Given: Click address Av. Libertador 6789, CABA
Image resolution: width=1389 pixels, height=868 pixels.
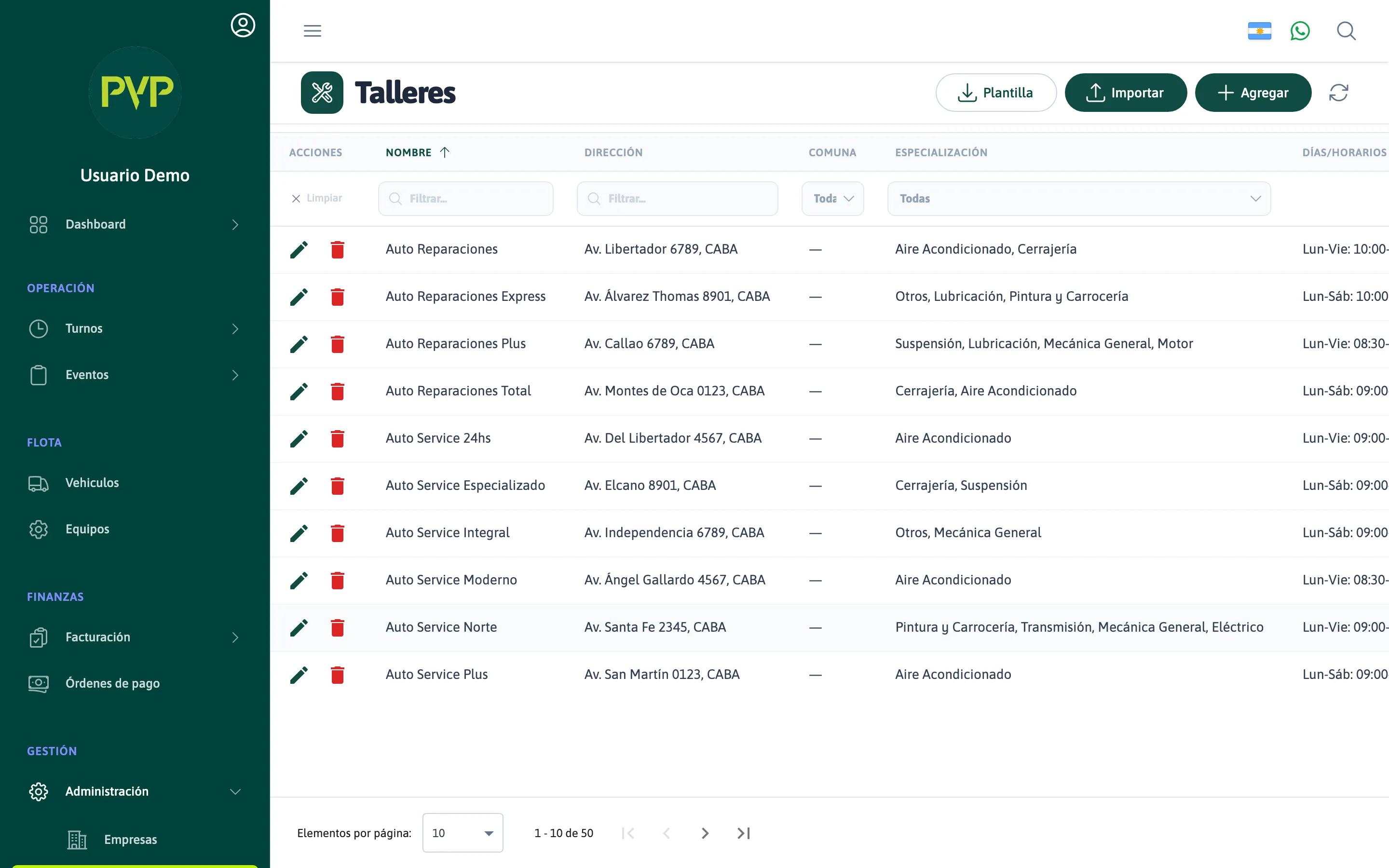Looking at the screenshot, I should (x=661, y=249).
